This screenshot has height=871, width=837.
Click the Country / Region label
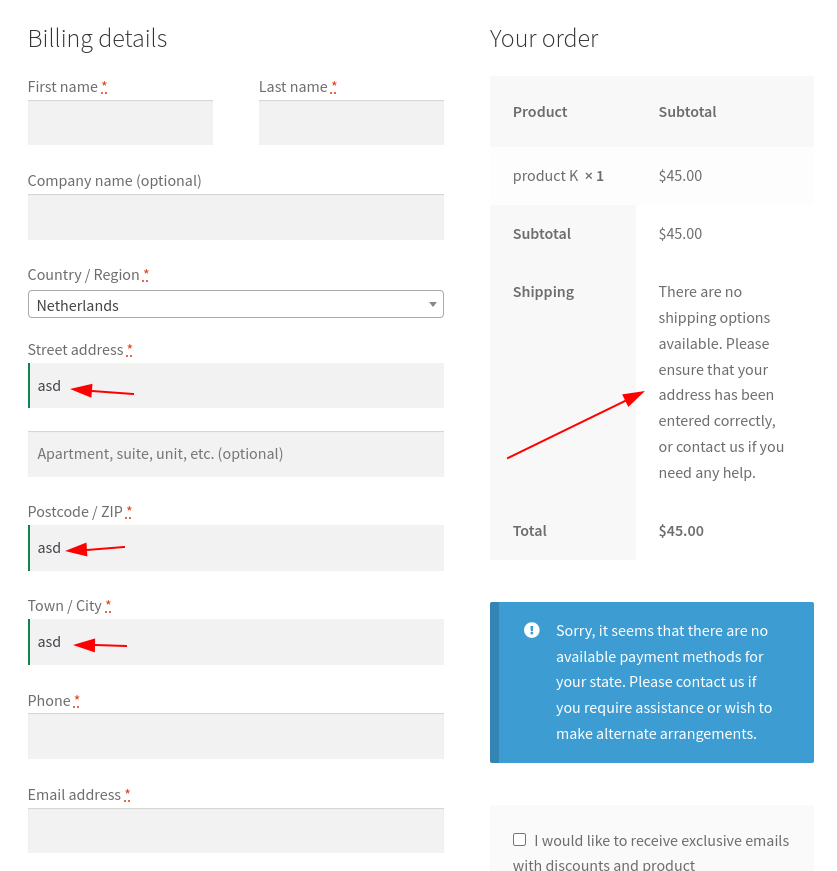tap(83, 275)
